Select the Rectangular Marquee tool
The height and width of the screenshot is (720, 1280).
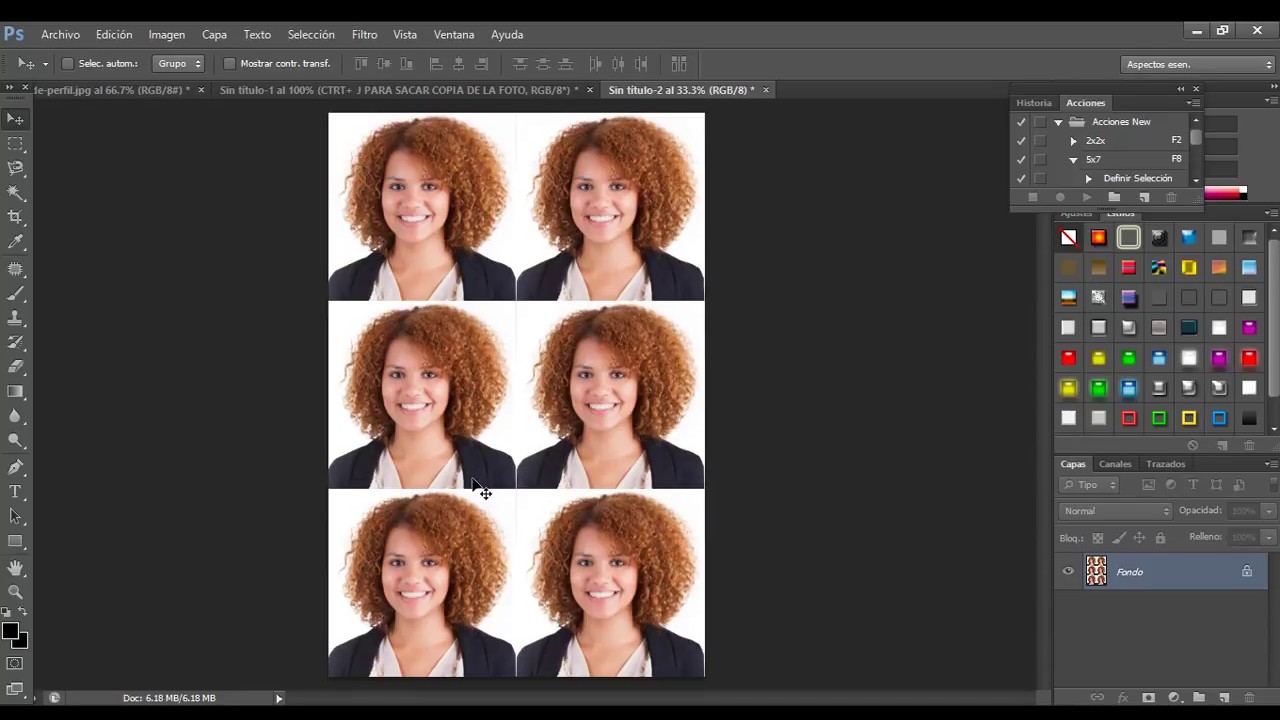click(x=15, y=144)
